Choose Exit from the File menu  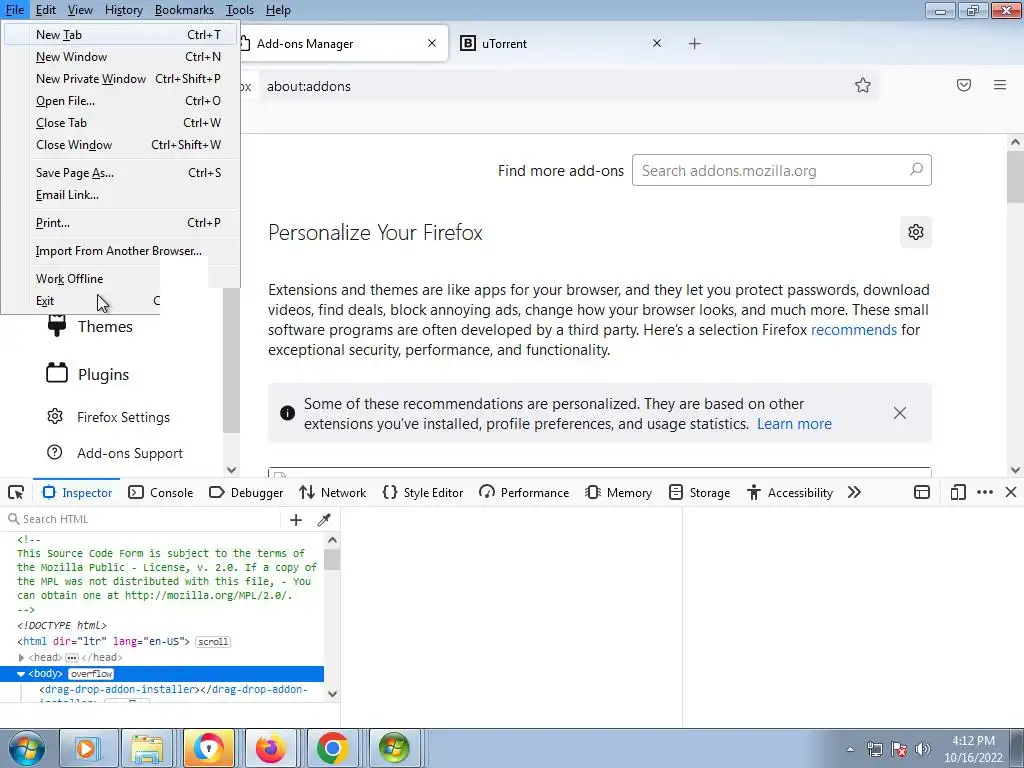click(82, 300)
